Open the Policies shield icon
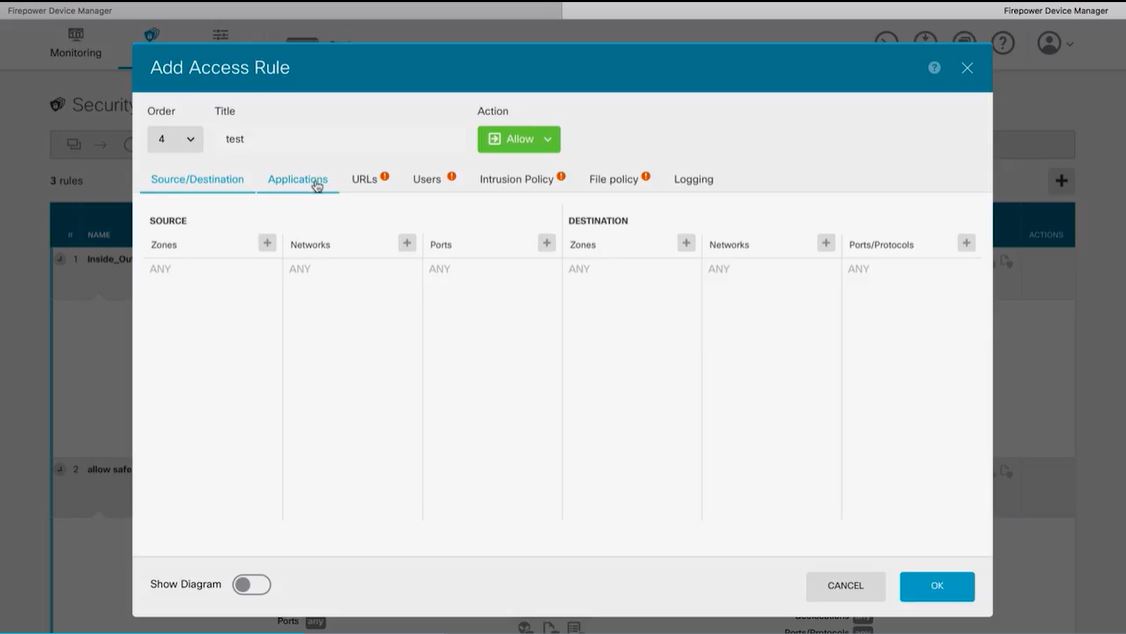This screenshot has width=1126, height=634. coord(151,32)
